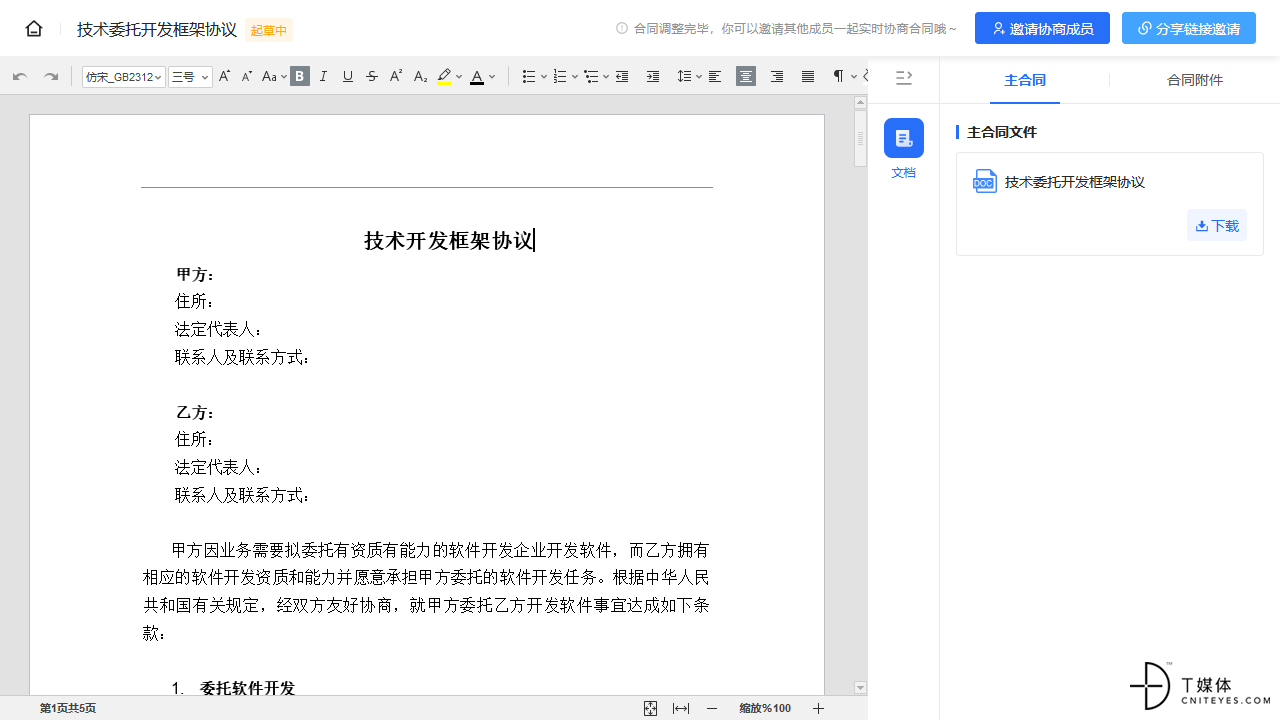The width and height of the screenshot is (1280, 720).
Task: Open highlight color dropdown arrow
Action: pos(459,76)
